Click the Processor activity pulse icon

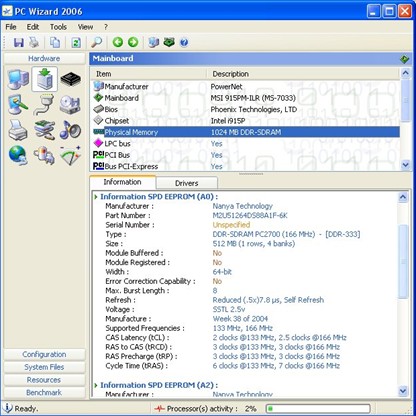point(159,408)
